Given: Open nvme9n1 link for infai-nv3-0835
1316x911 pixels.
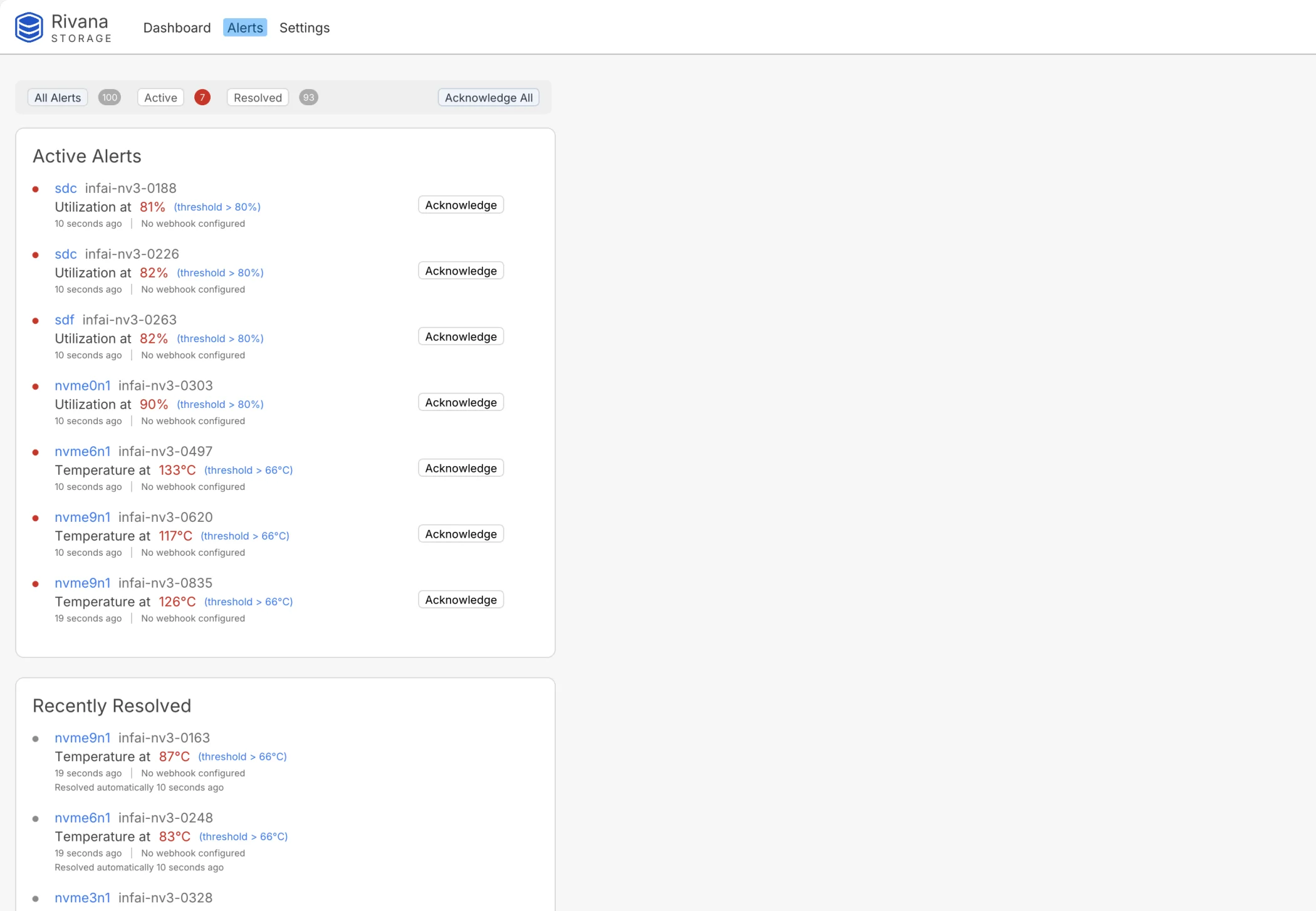Looking at the screenshot, I should click(82, 583).
